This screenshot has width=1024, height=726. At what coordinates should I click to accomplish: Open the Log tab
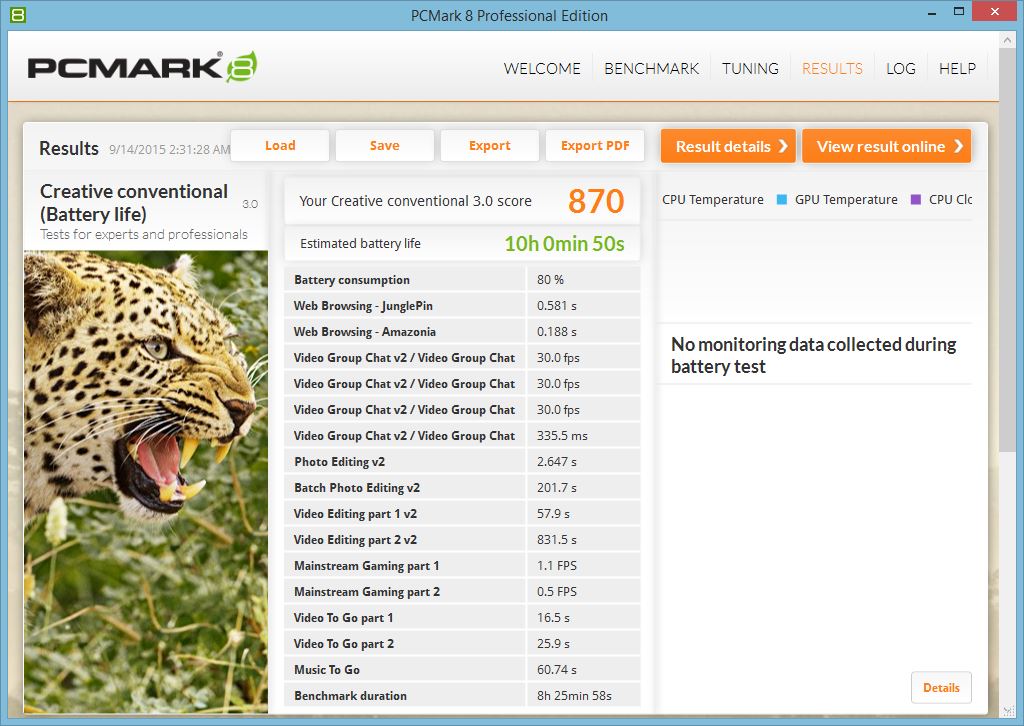pos(900,69)
